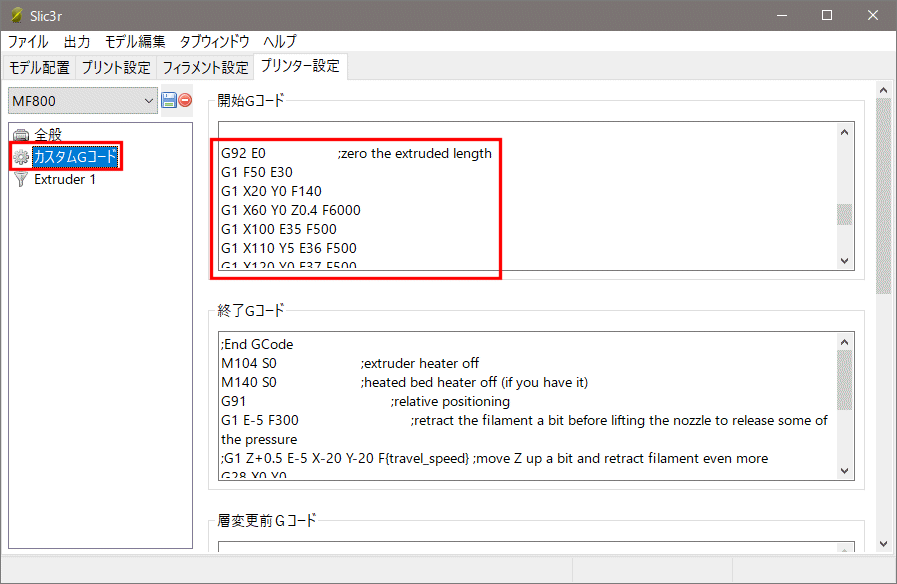Open the ヘルプ menu
Viewport: 897px width, 584px height.
click(x=280, y=42)
